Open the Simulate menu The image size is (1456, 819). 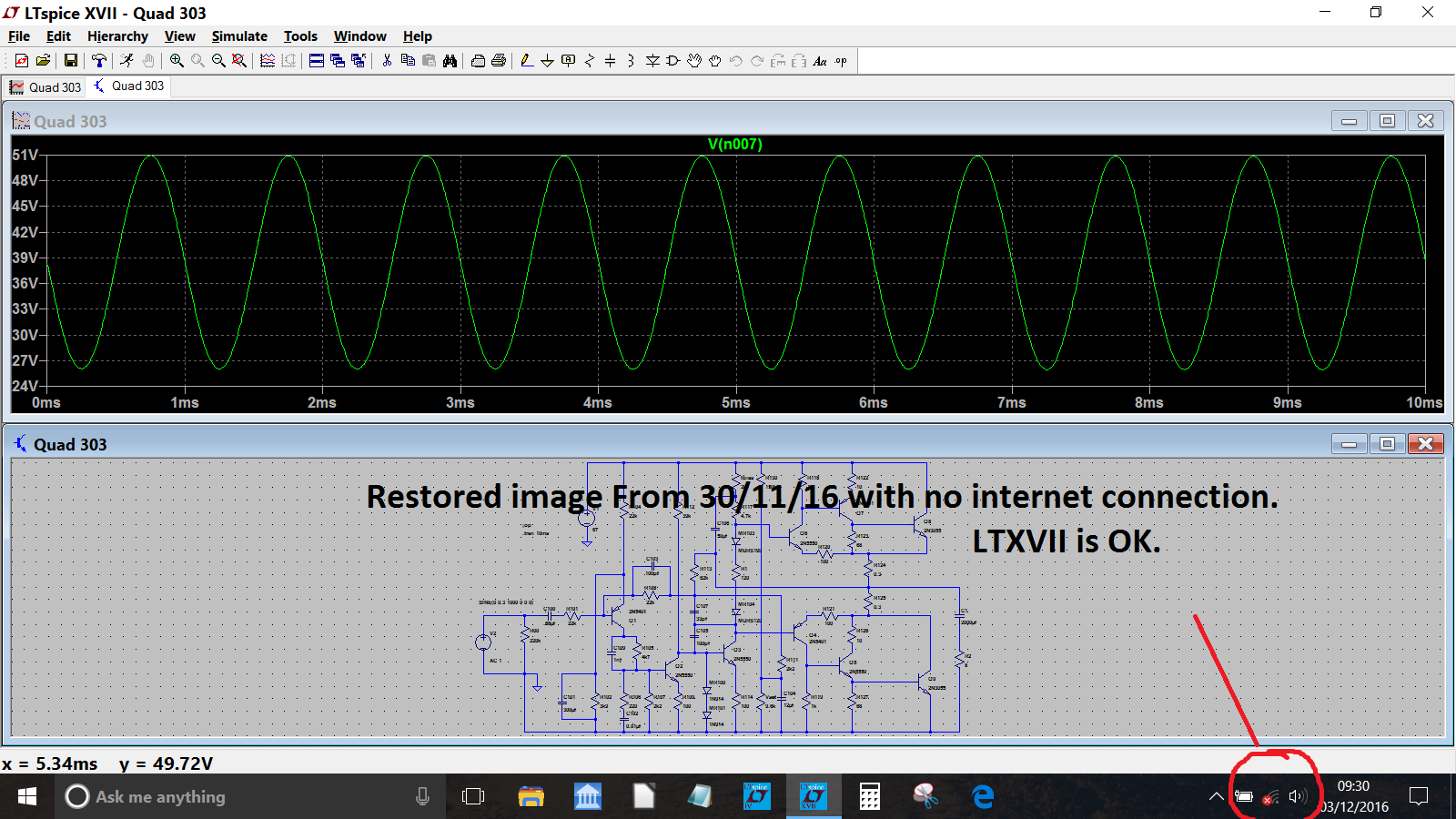click(x=239, y=36)
